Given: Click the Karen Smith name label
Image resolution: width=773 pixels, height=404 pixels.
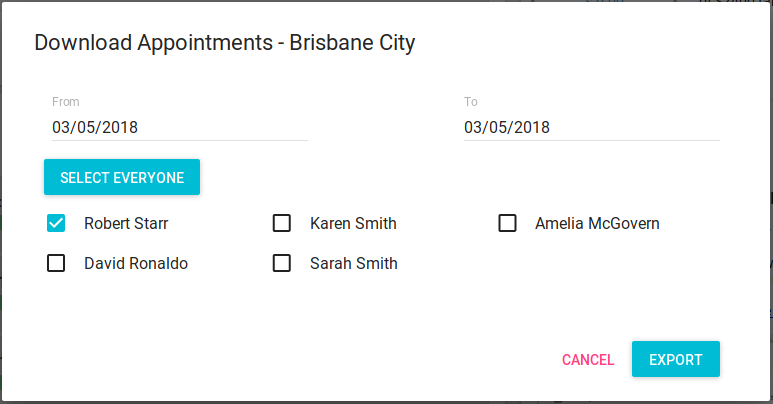Looking at the screenshot, I should pos(353,224).
